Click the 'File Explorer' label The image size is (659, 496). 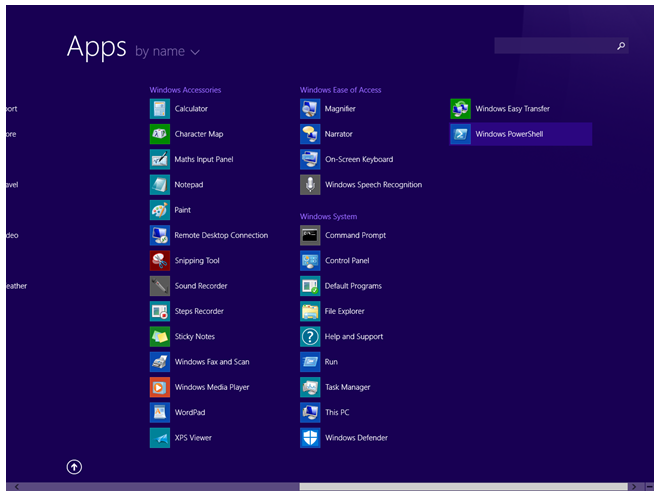pos(345,311)
